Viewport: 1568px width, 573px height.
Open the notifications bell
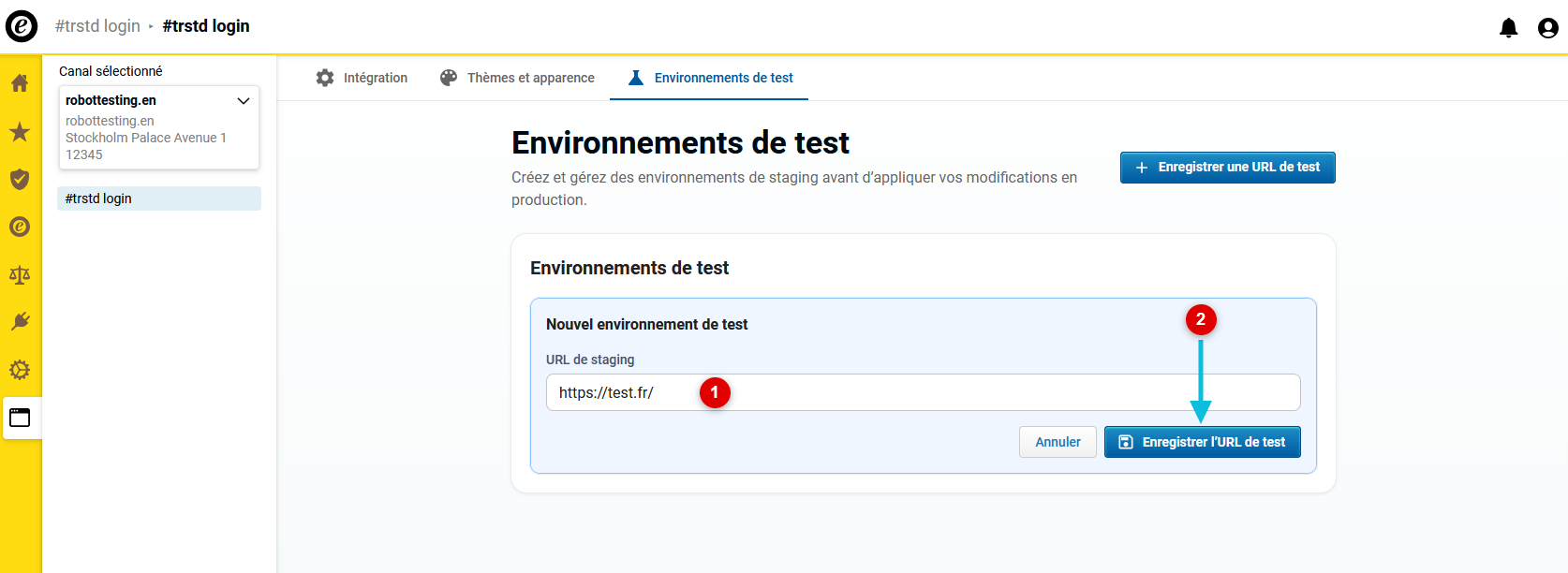click(1508, 28)
